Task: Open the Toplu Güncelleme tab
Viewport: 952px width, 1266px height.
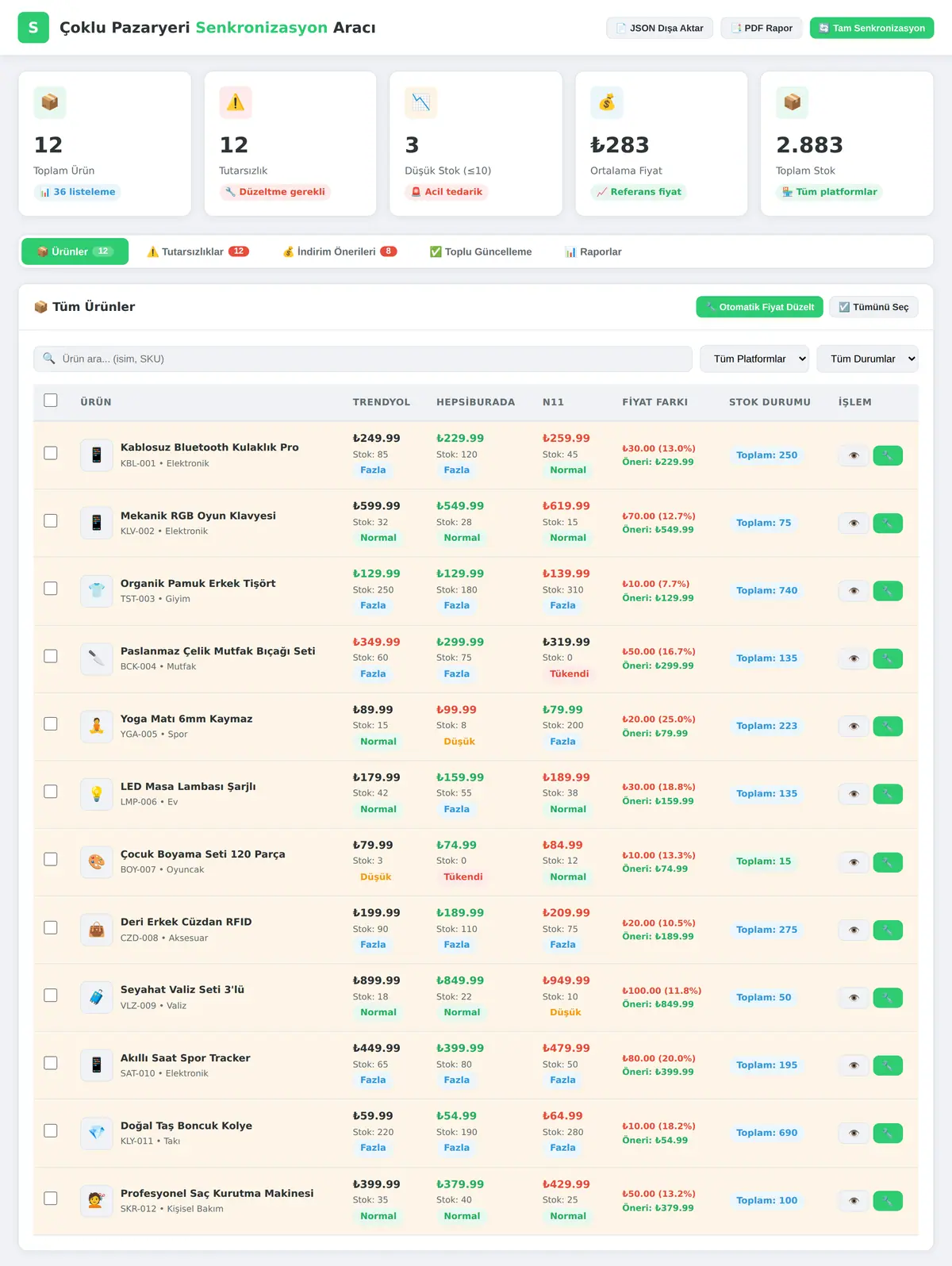Action: [x=481, y=251]
